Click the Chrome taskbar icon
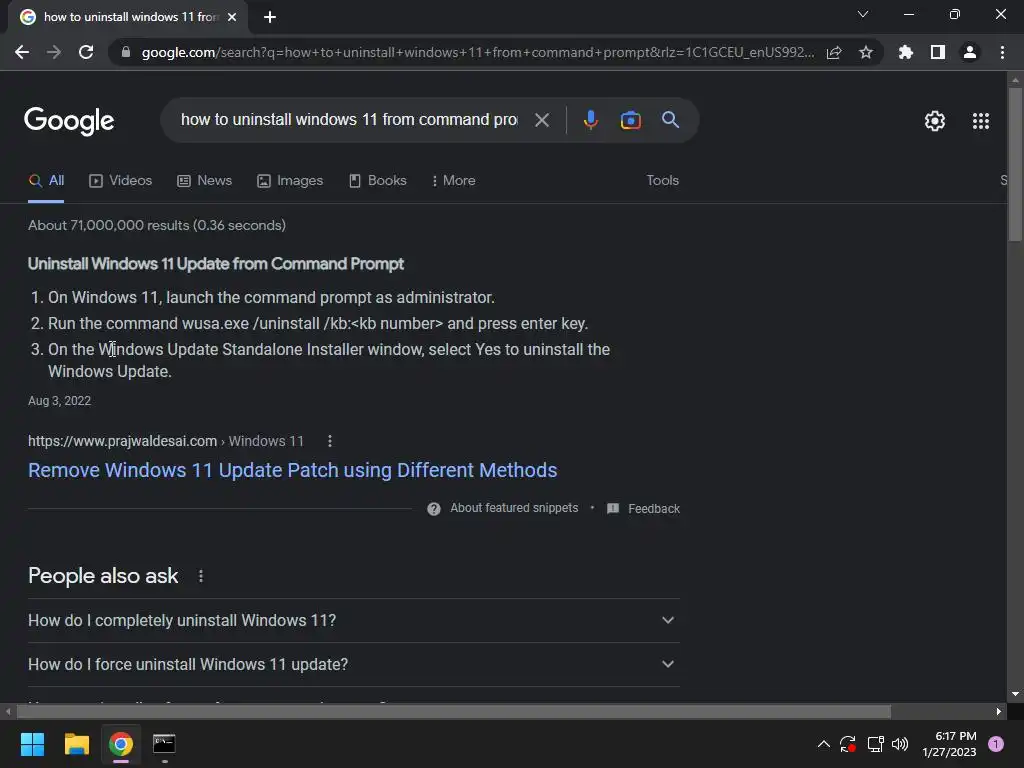 pos(121,744)
